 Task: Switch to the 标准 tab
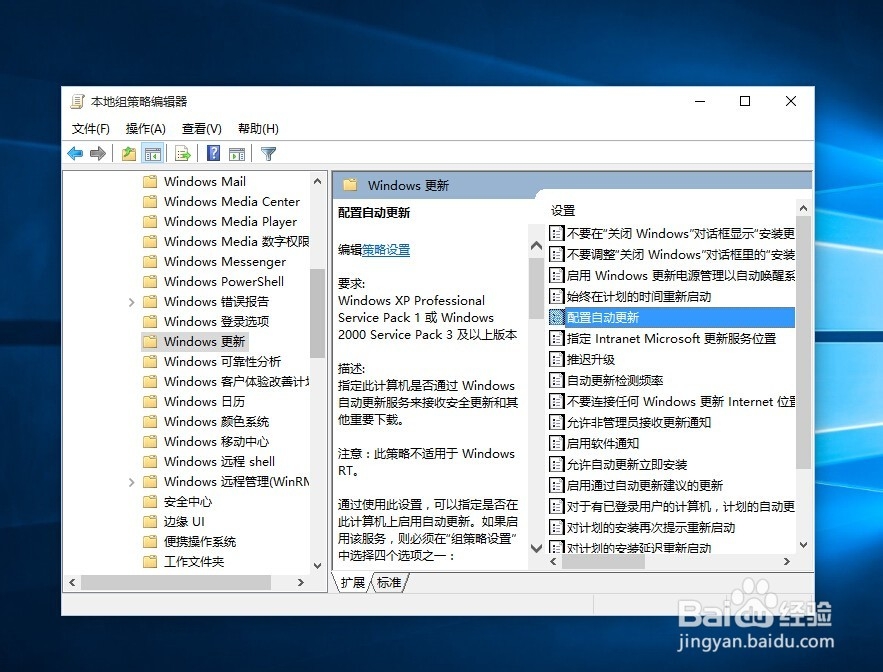tap(389, 582)
